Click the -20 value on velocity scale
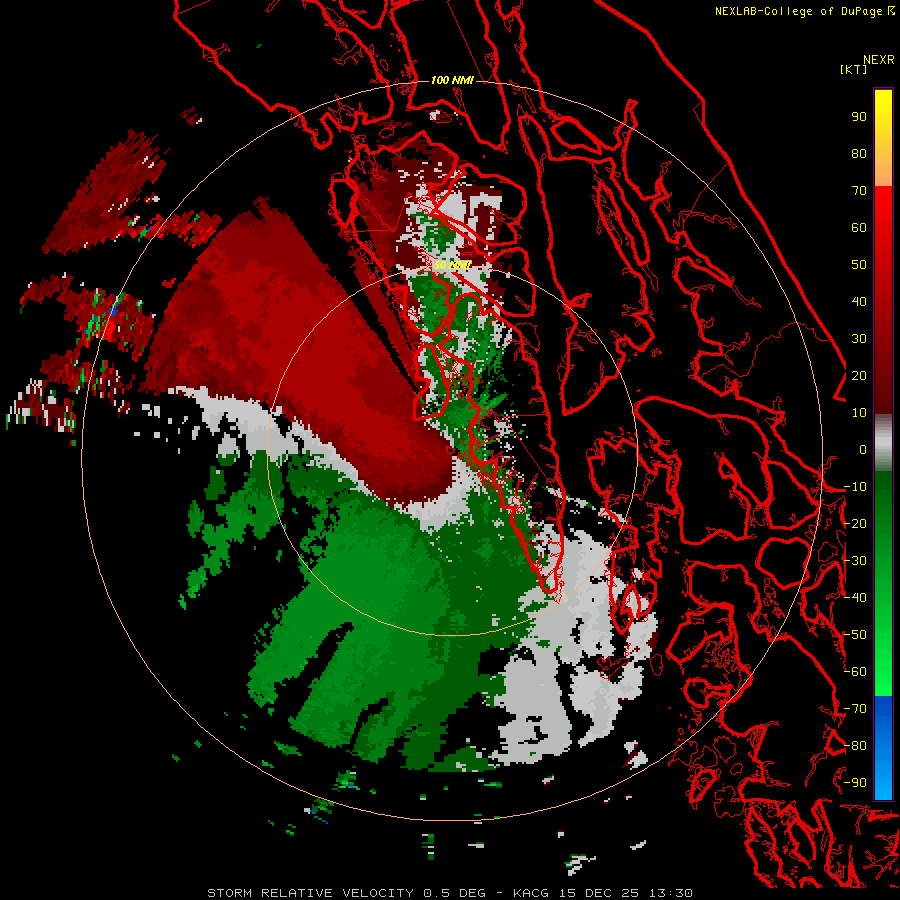Screen dimensions: 900x900 855,524
